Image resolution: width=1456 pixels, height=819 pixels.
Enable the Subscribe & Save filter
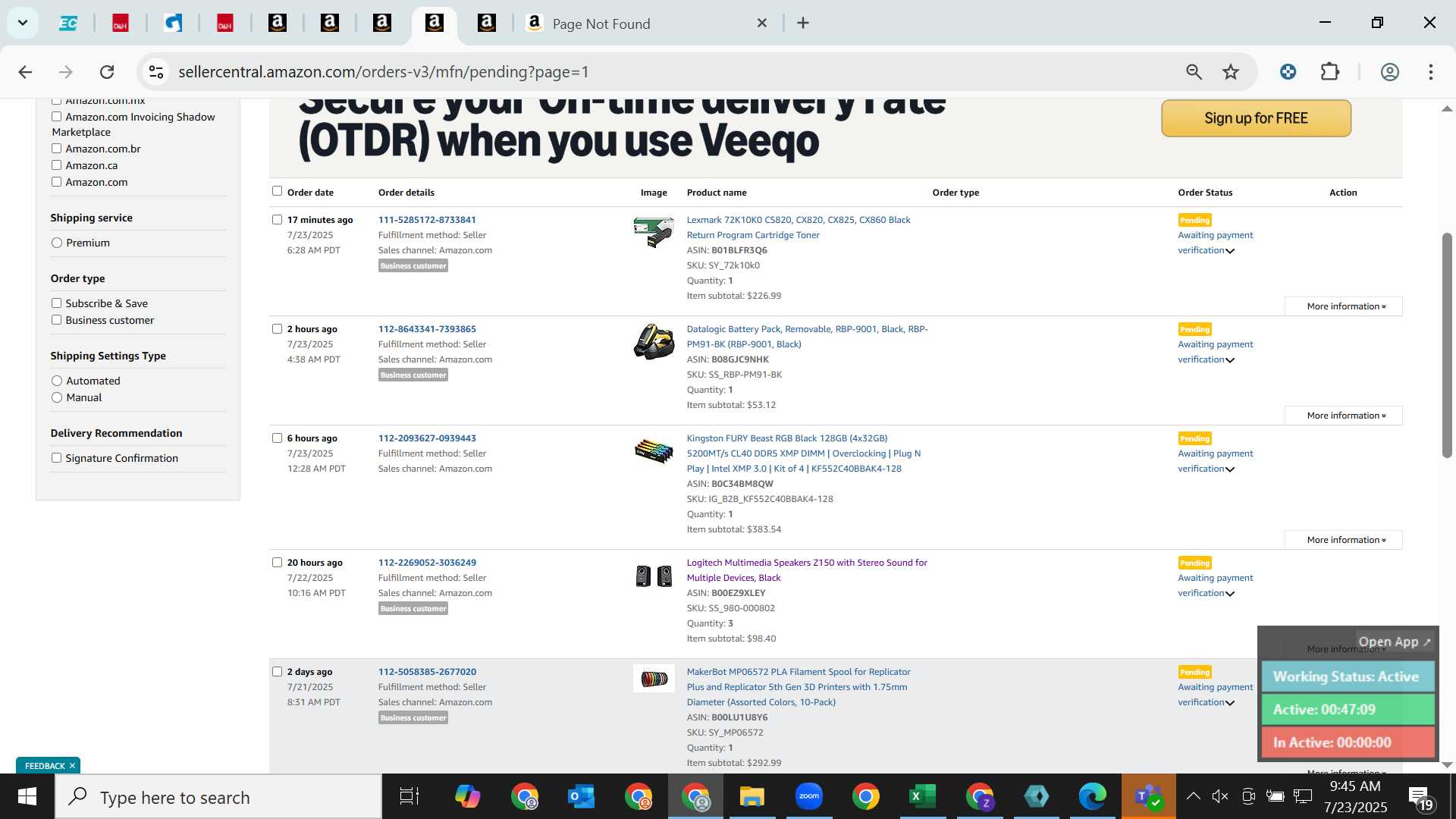click(x=56, y=303)
